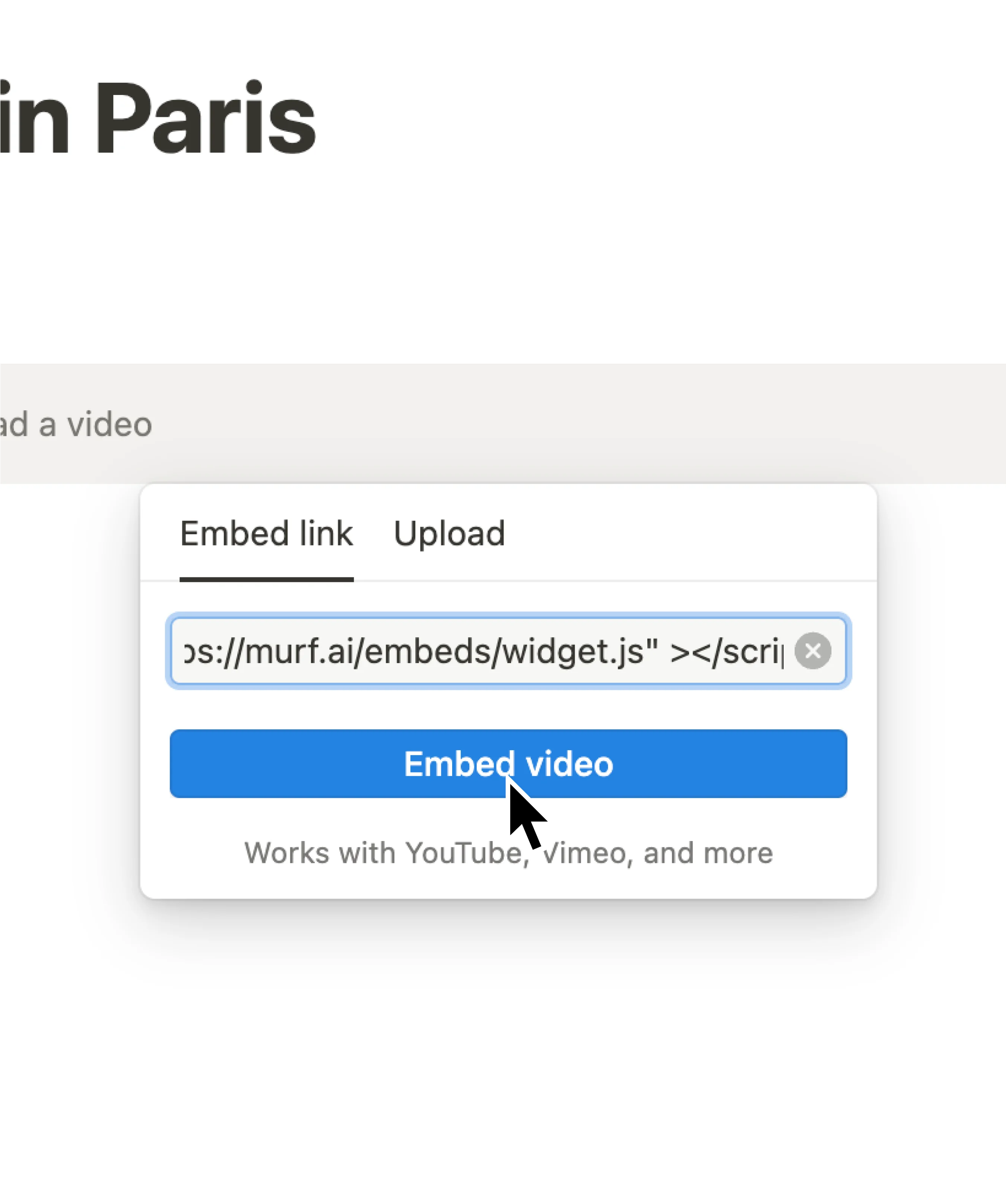Open the Upload panel of the dialog
The image size is (1006, 1204).
click(x=450, y=533)
